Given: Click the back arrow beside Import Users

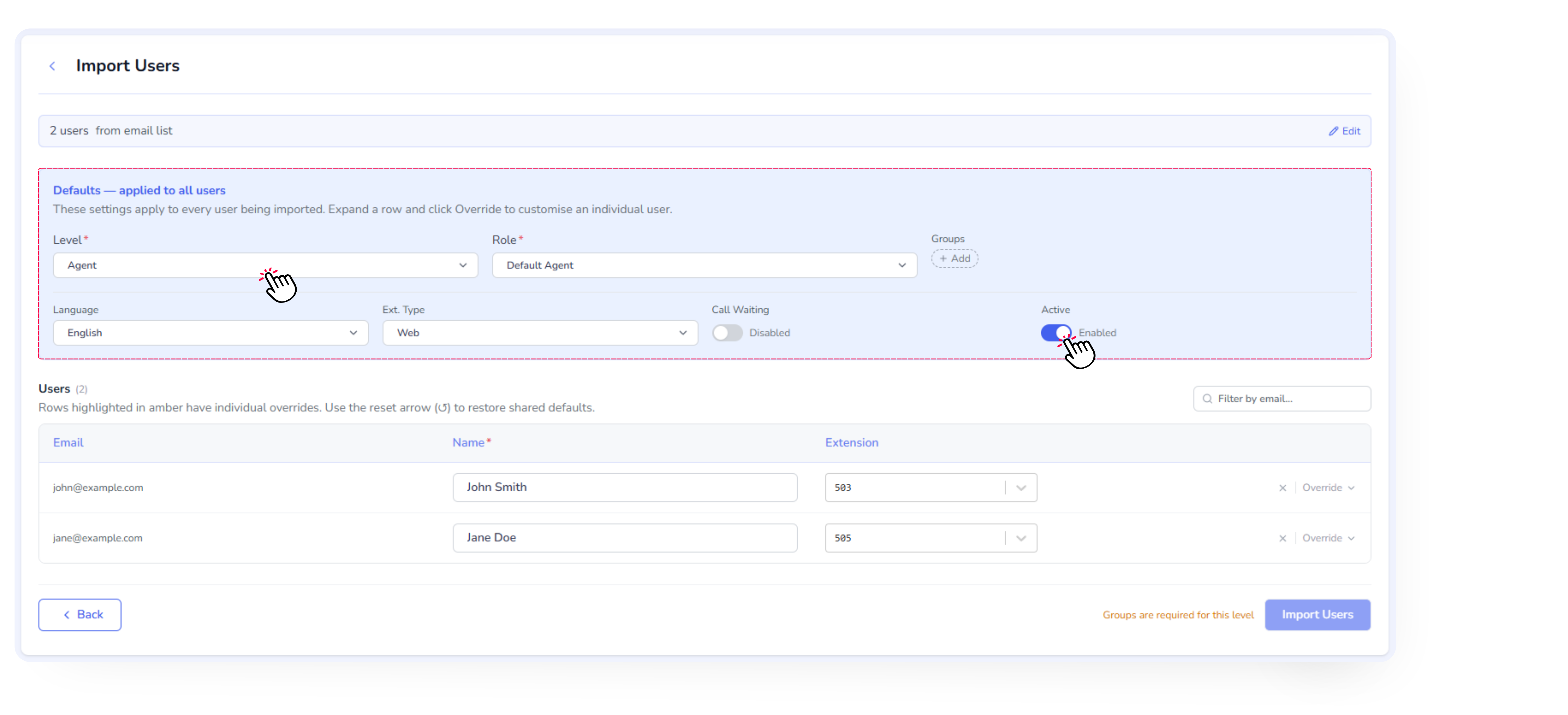Looking at the screenshot, I should click(x=52, y=66).
